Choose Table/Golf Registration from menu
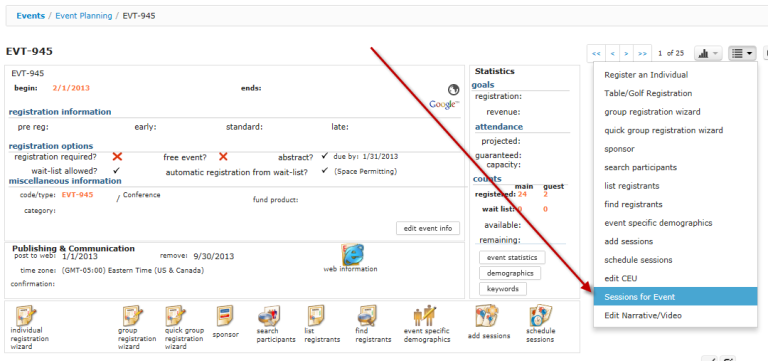 [x=675, y=94]
